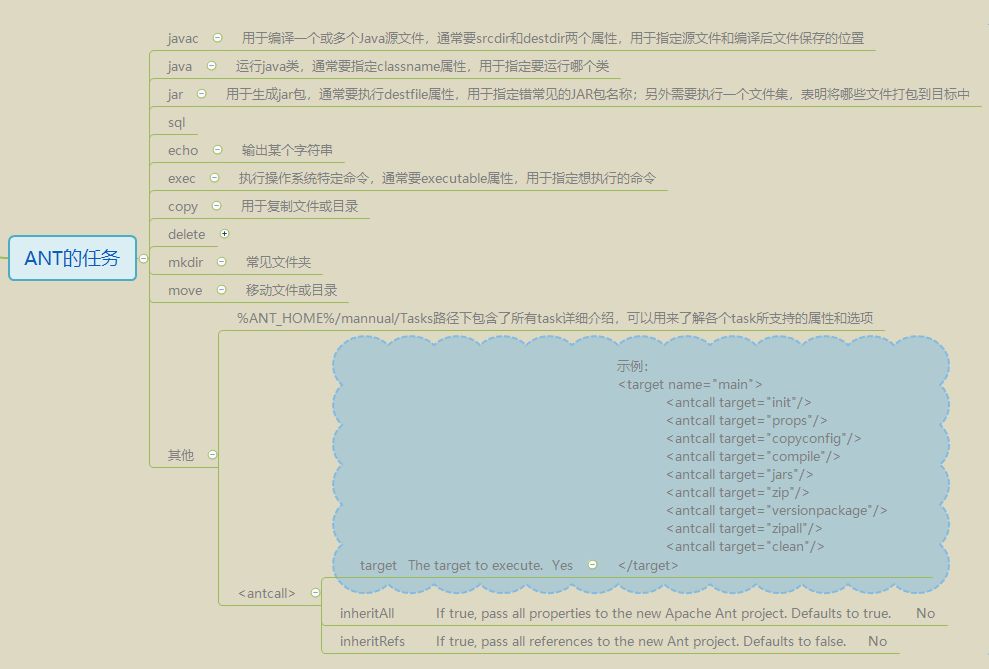Collapse the target attribute node
Viewport: 989px width, 669px height.
pyautogui.click(x=592, y=565)
